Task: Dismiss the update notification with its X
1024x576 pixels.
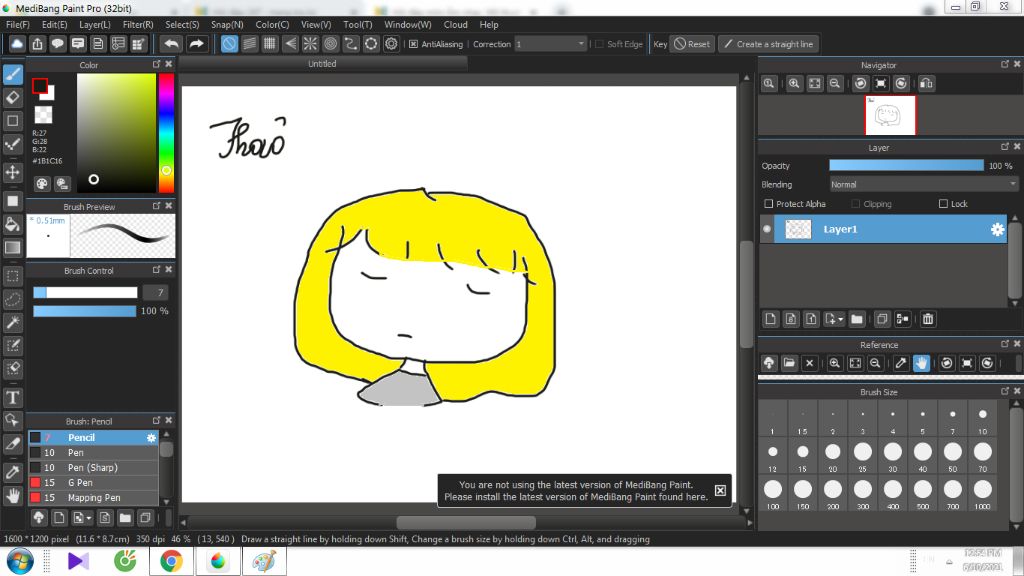Action: point(720,490)
